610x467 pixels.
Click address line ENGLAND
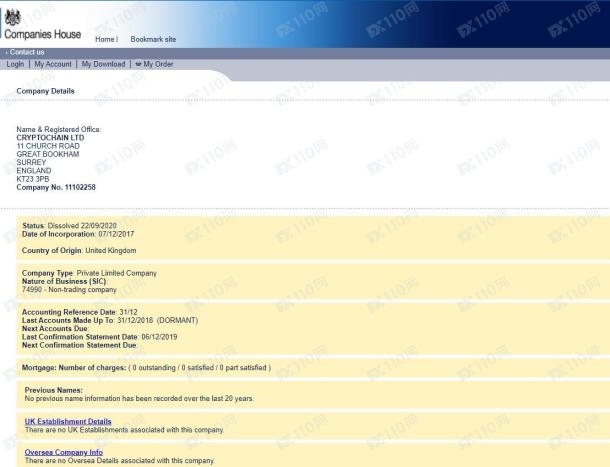coord(34,171)
